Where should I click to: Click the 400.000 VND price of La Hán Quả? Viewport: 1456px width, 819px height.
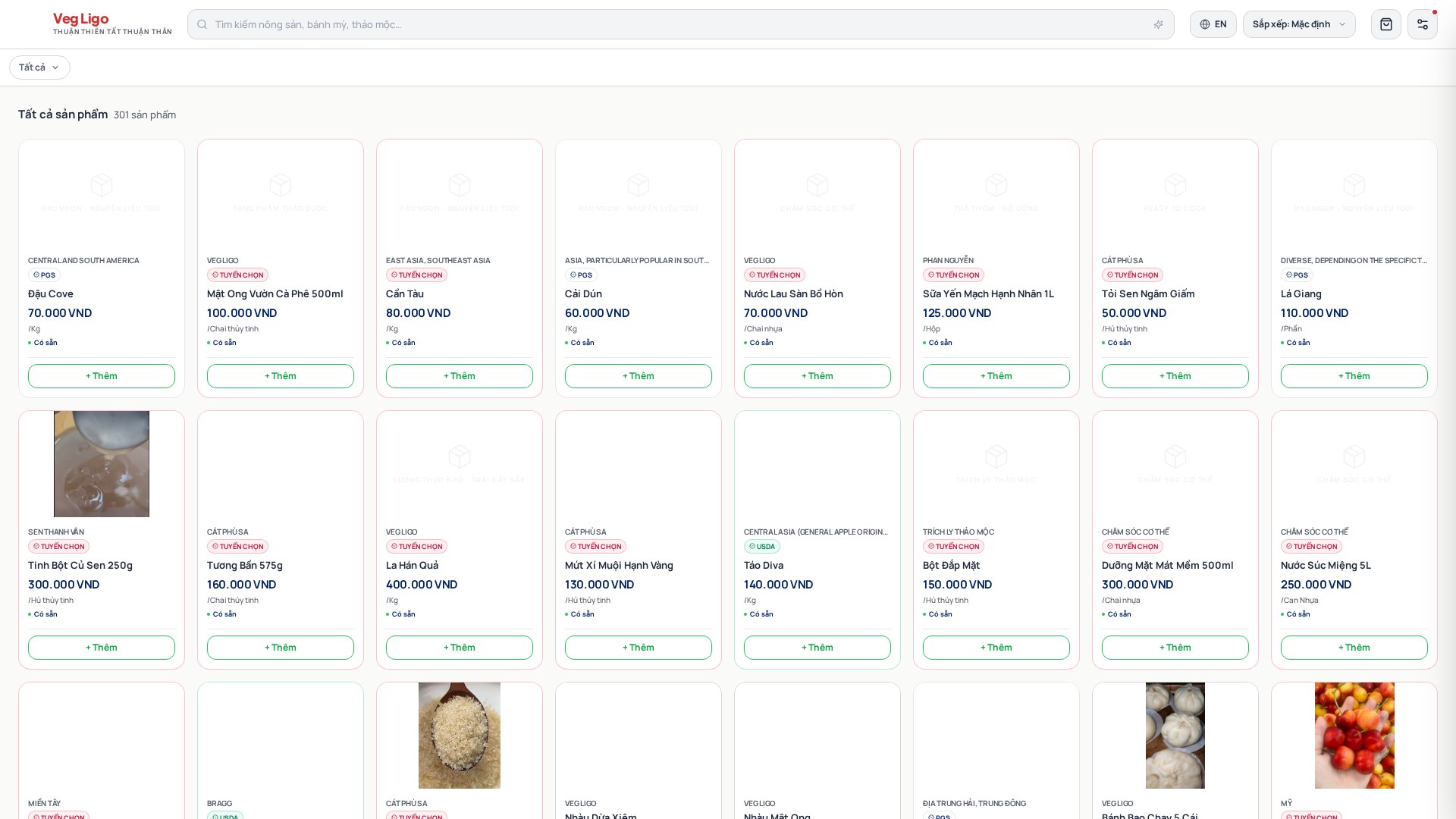click(x=422, y=585)
